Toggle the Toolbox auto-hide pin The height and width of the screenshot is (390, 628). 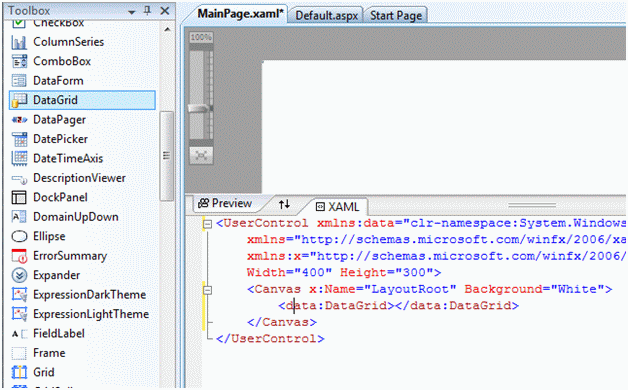tap(147, 11)
